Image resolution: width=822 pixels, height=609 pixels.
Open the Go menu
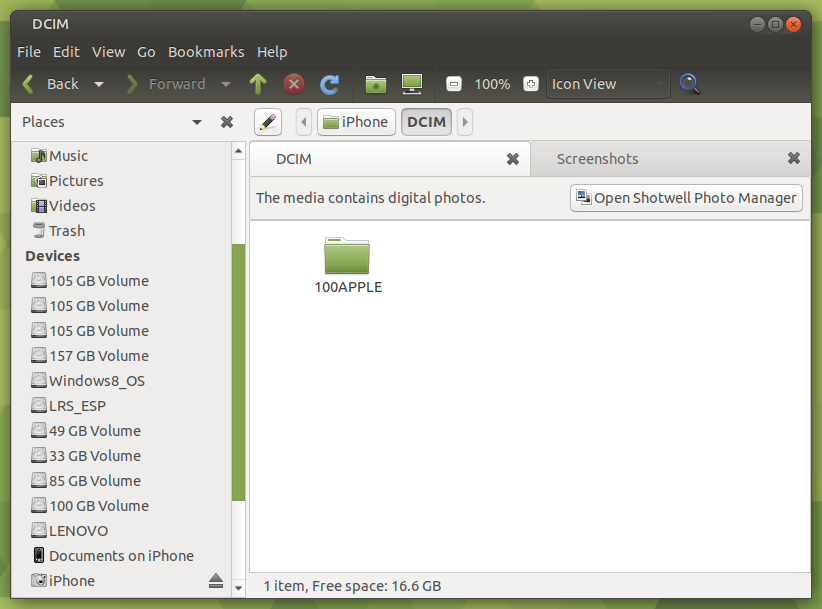tap(146, 52)
